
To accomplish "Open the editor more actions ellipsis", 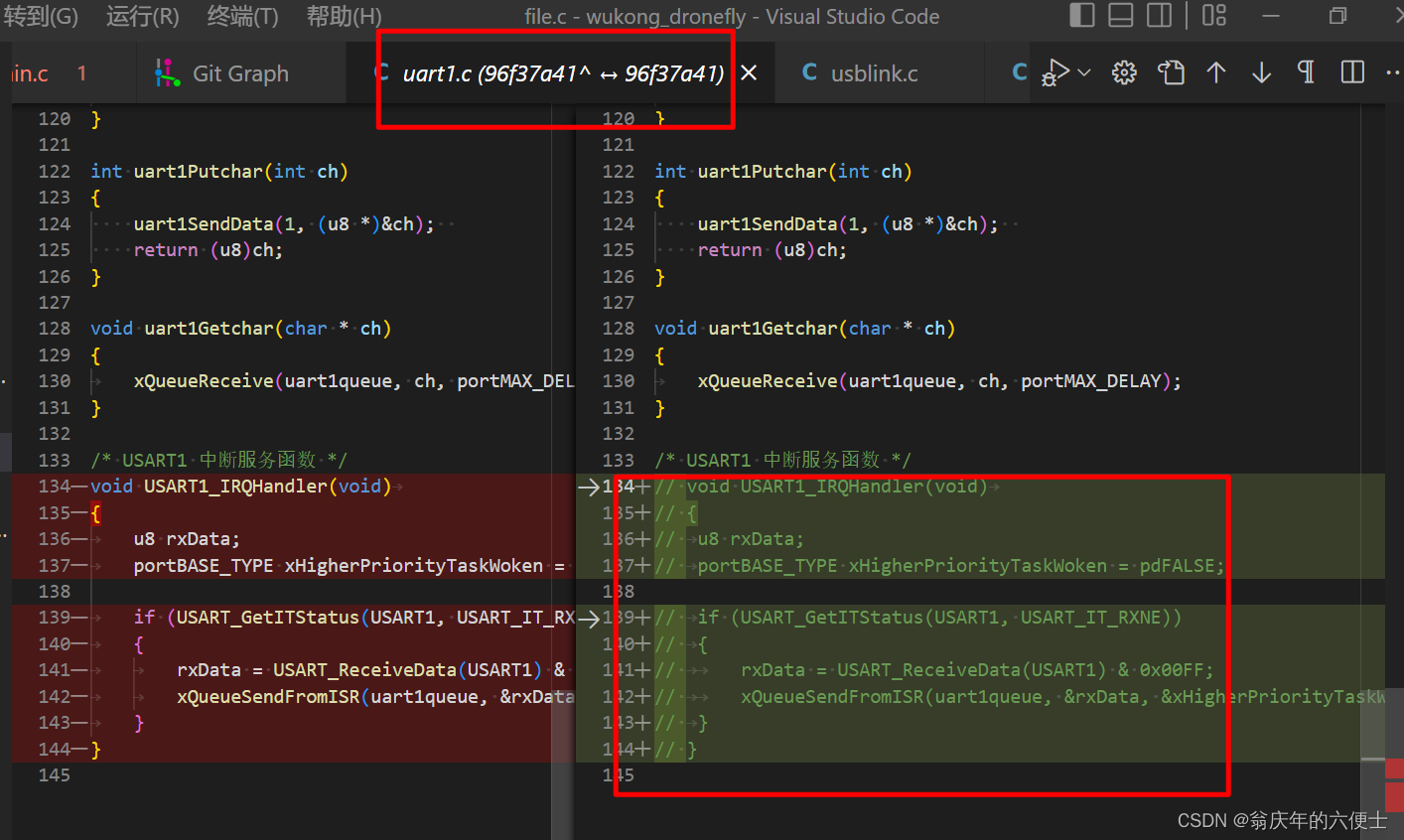I will point(1392,72).
